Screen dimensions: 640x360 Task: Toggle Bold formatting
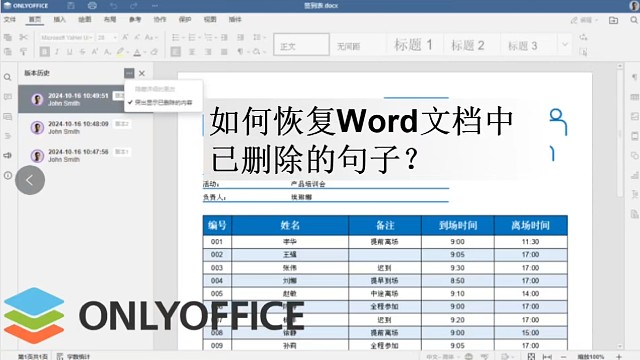tap(44, 52)
